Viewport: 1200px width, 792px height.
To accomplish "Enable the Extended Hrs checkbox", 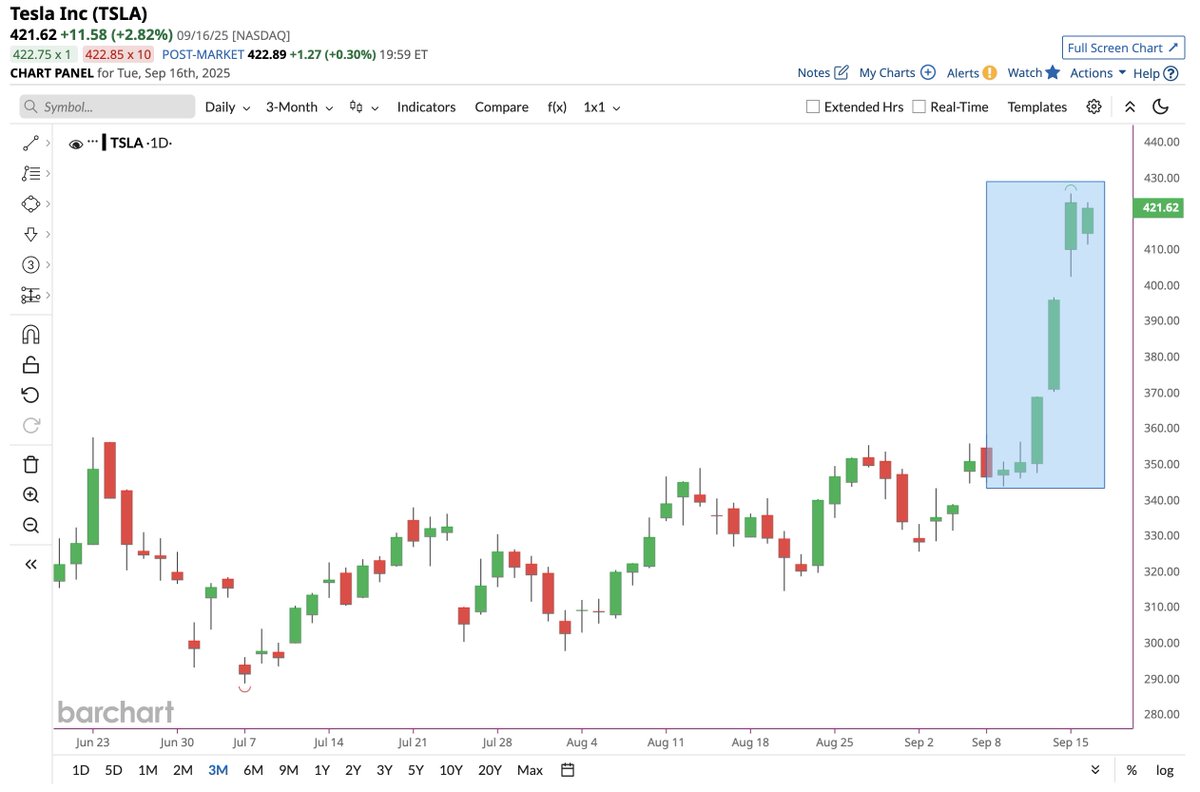I will 813,107.
